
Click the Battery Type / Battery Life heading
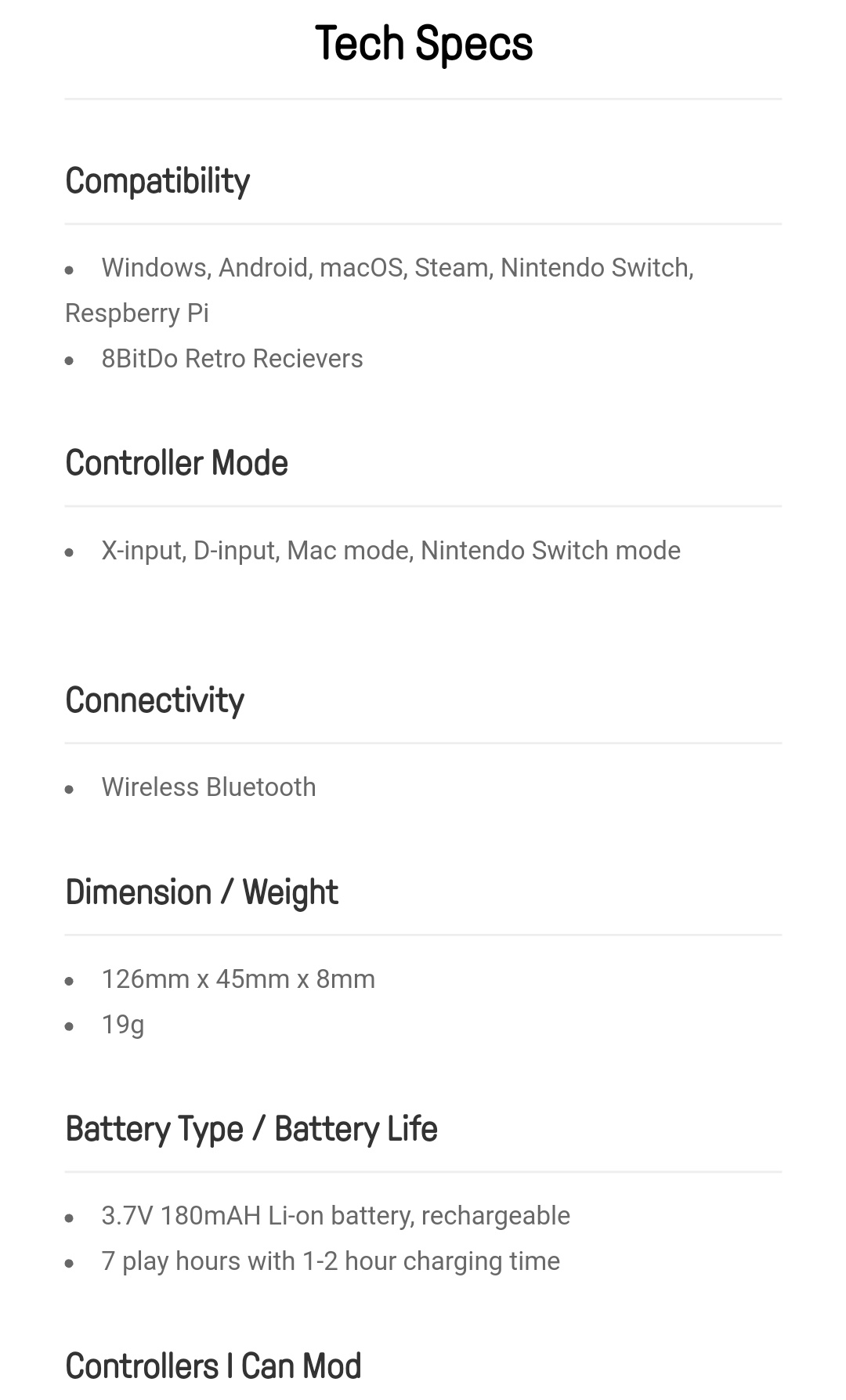[251, 1129]
